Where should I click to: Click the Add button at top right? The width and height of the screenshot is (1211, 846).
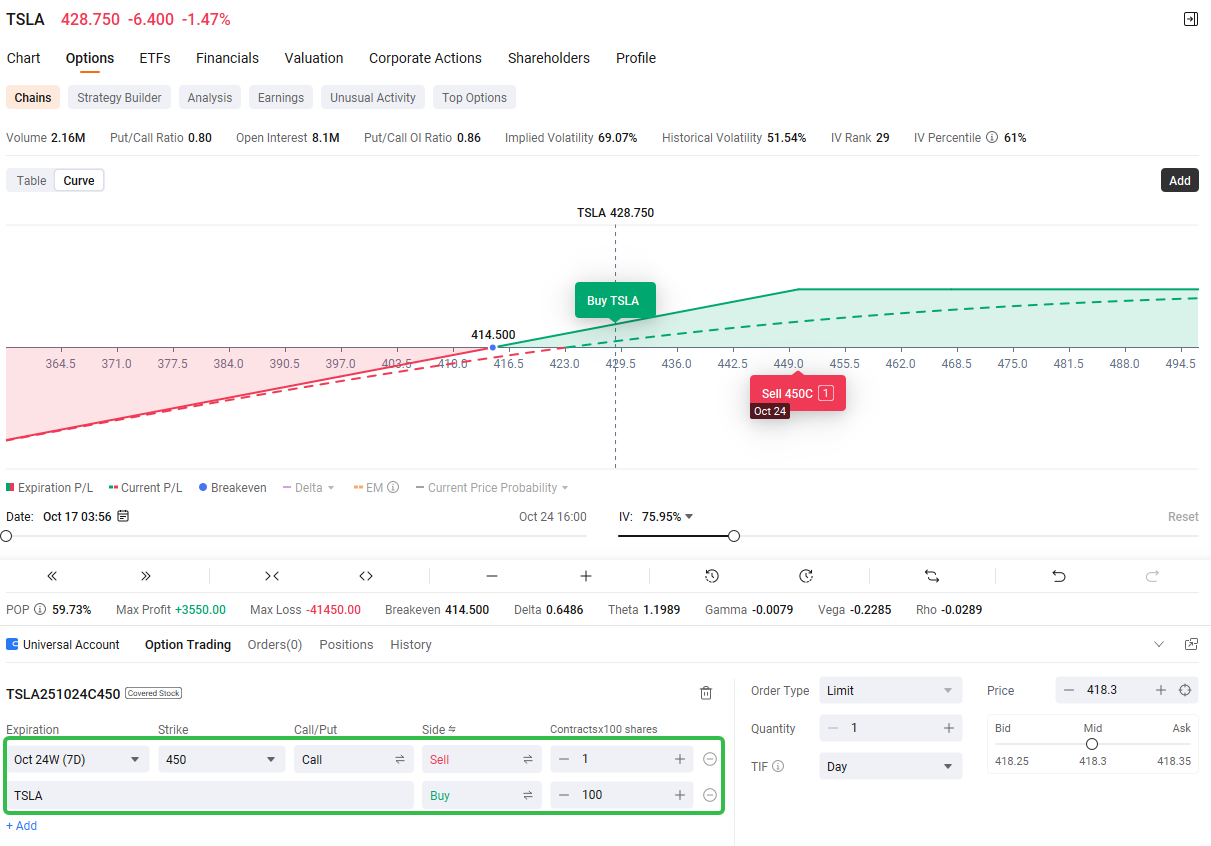(1179, 180)
